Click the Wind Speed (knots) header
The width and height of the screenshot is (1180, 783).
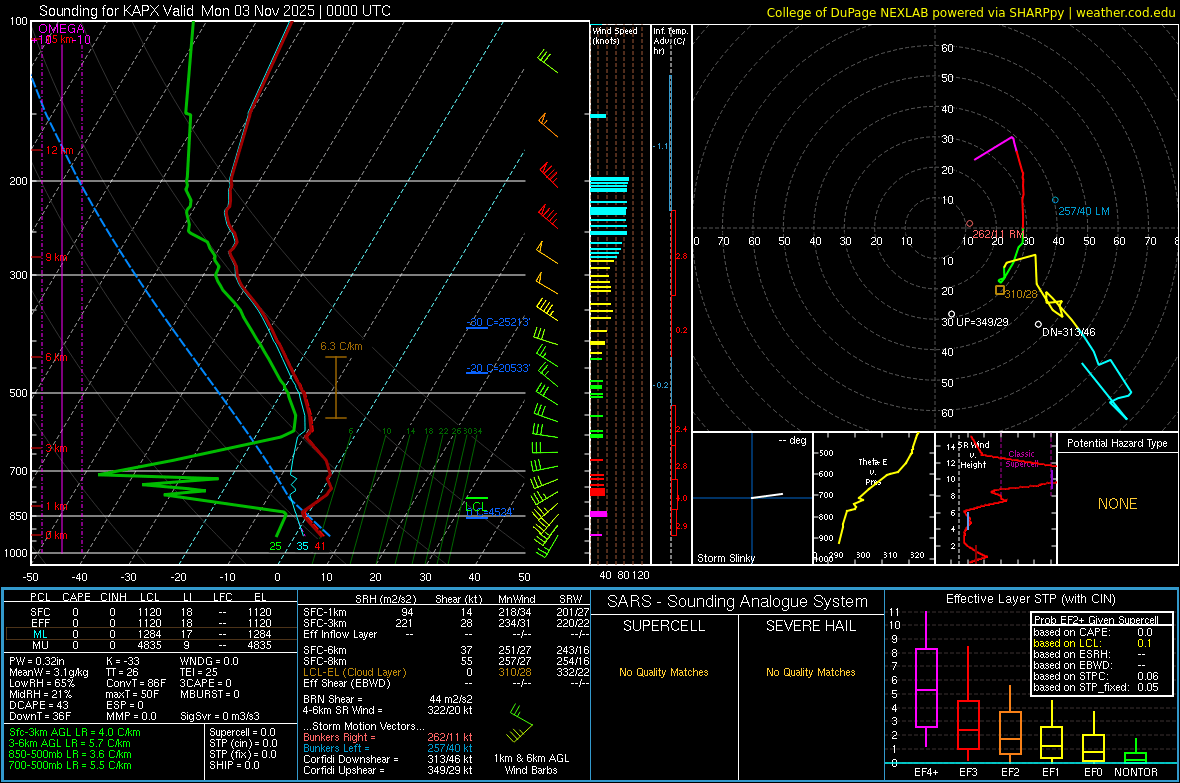coord(614,35)
